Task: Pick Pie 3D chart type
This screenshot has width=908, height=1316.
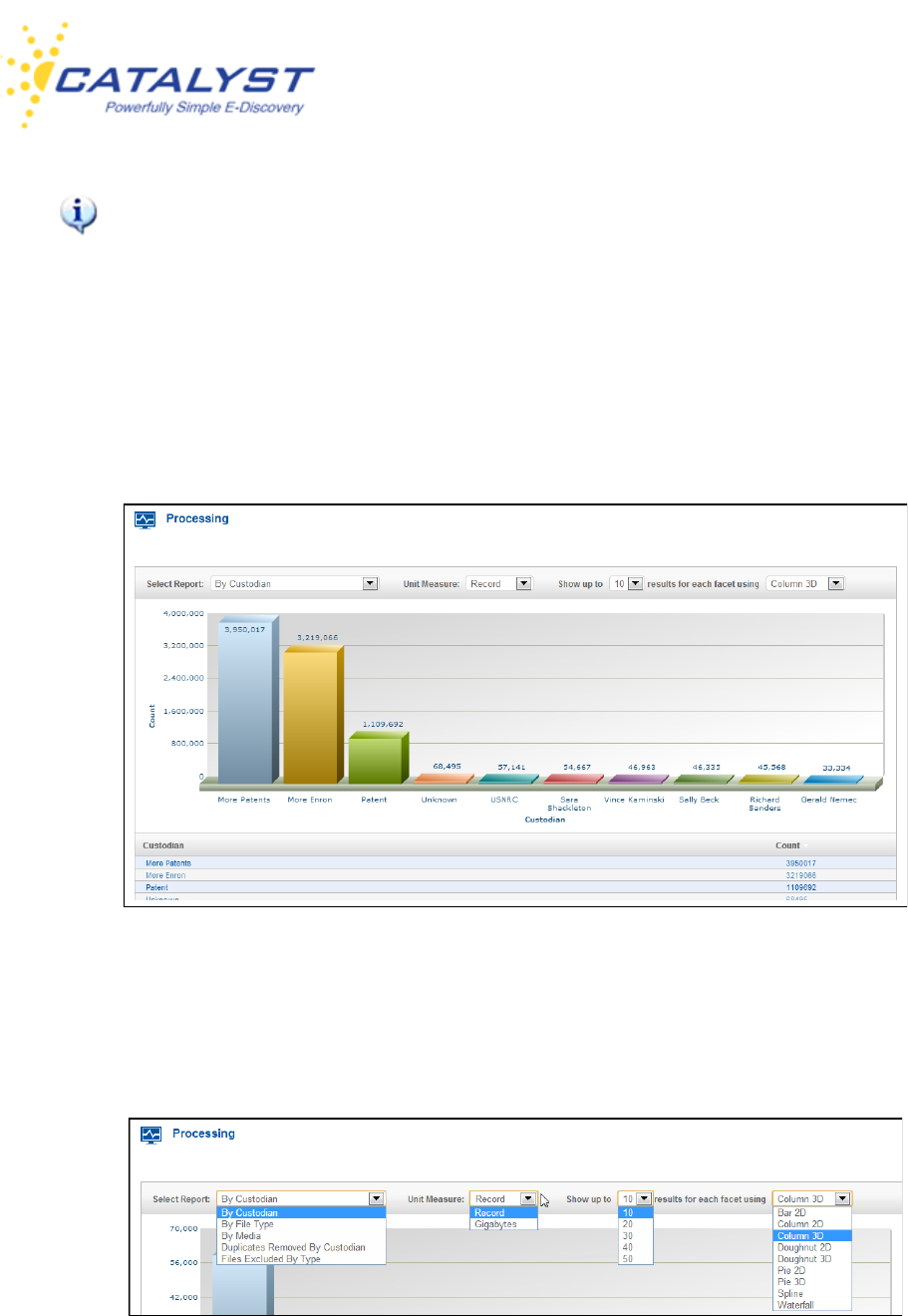Action: click(x=812, y=1282)
